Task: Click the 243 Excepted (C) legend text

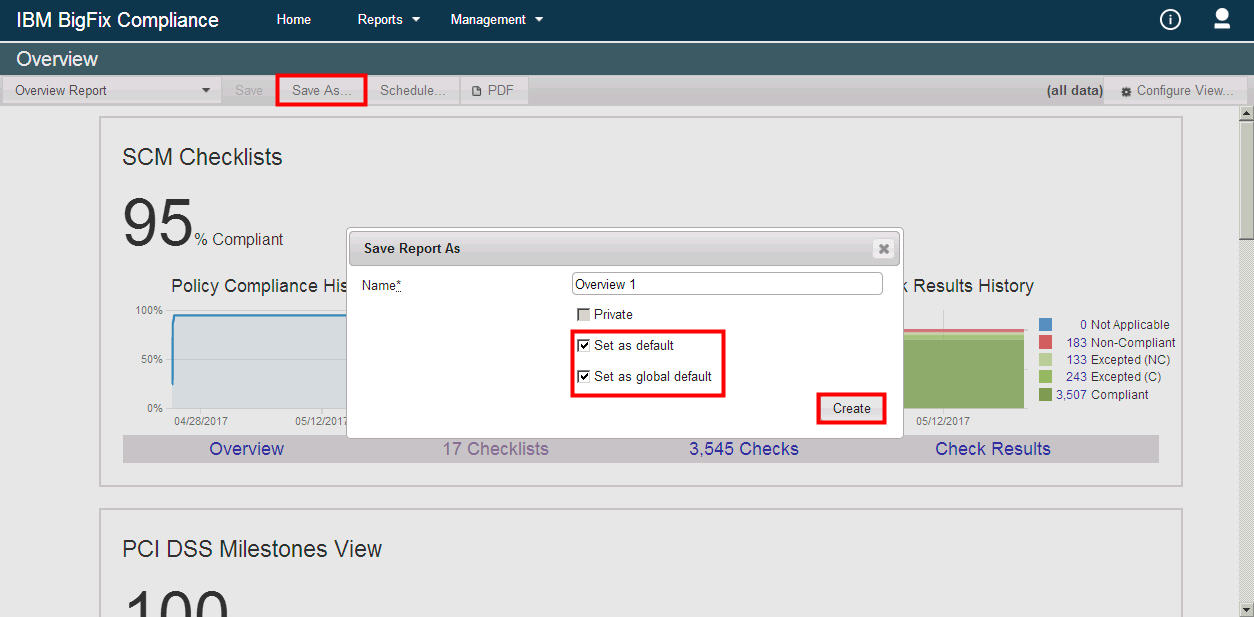Action: [1114, 377]
